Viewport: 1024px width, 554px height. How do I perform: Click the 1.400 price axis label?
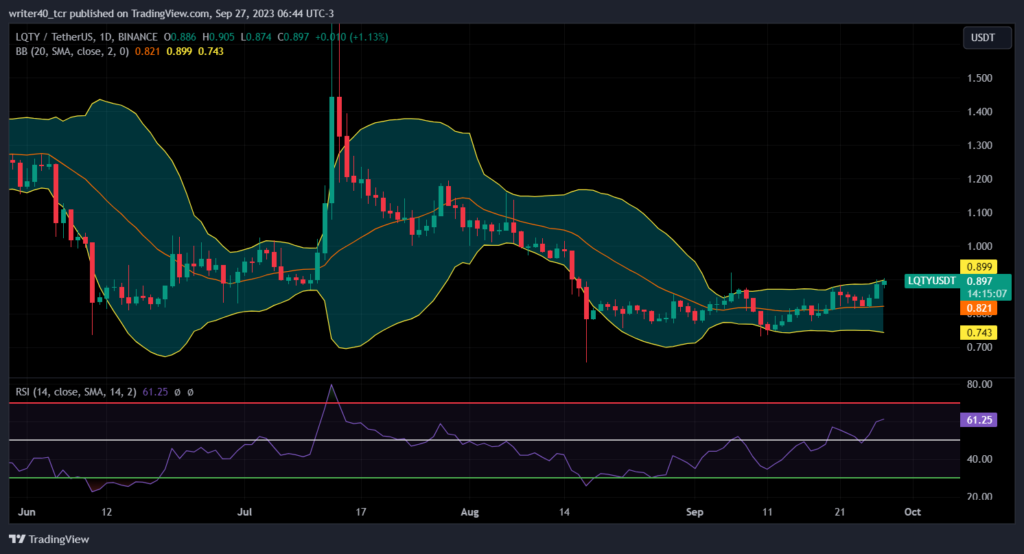(979, 112)
